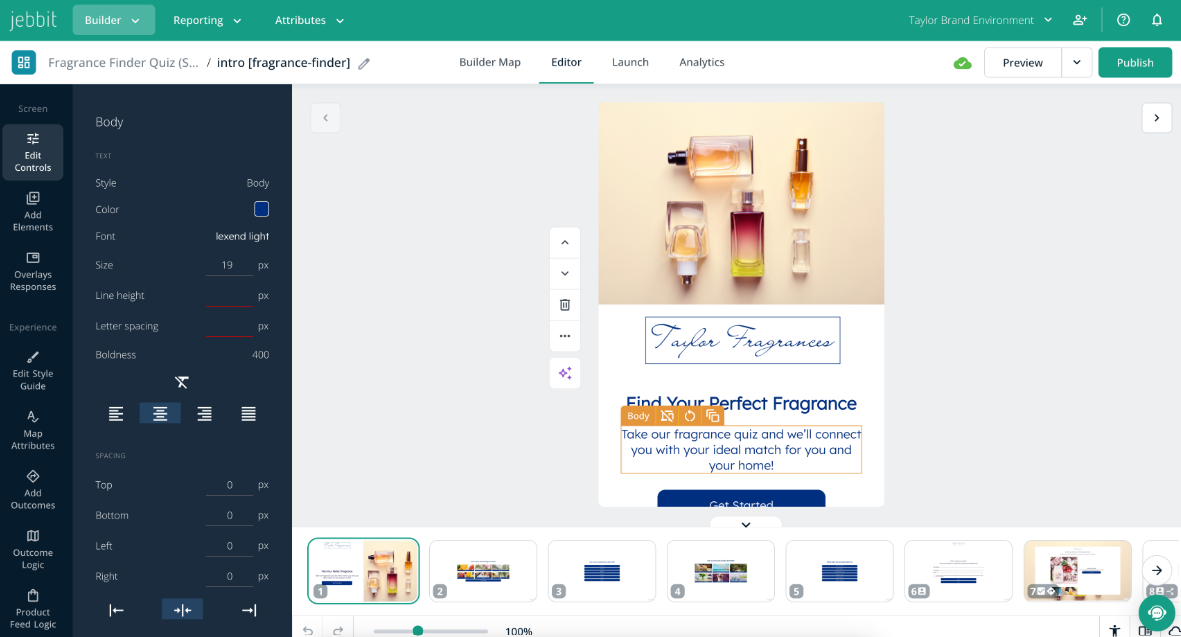Open notifications bell
Screen dimensions: 1181x637
(x=1157, y=20)
